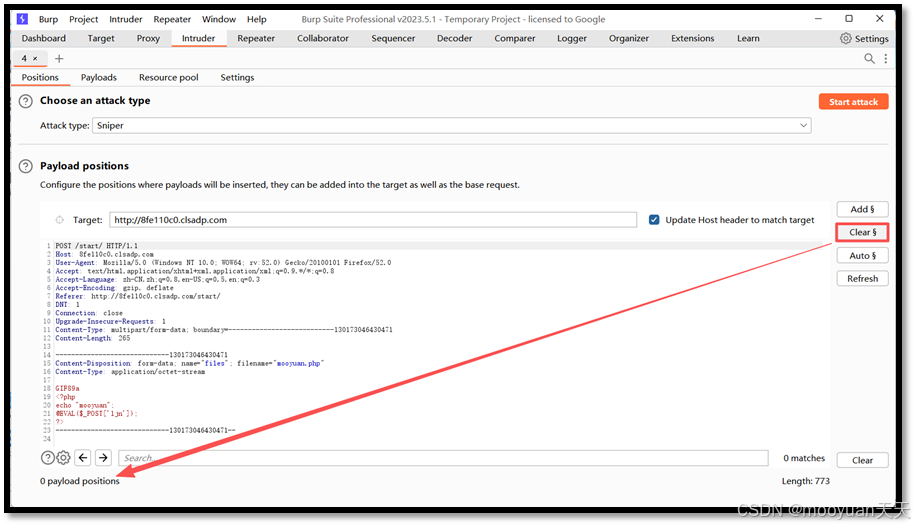The width and height of the screenshot is (915, 526).
Task: Add a new Intruder tab with plus
Action: 59,58
